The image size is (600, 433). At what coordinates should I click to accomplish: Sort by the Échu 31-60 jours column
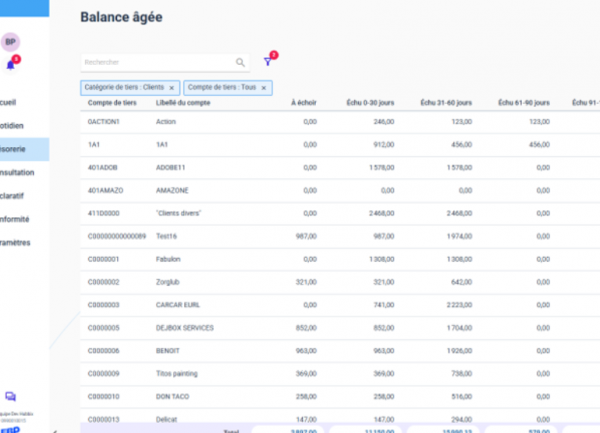click(x=446, y=103)
